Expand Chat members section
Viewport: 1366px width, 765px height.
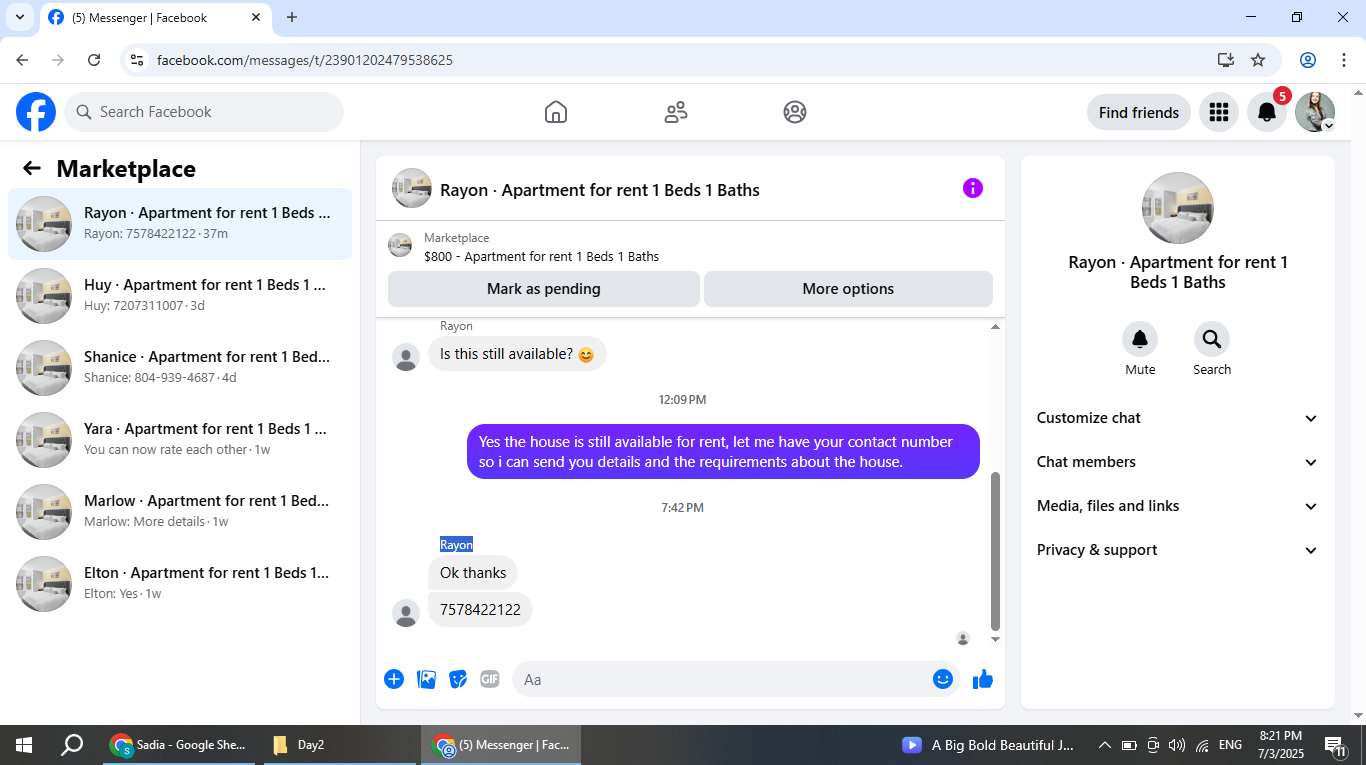1177,462
